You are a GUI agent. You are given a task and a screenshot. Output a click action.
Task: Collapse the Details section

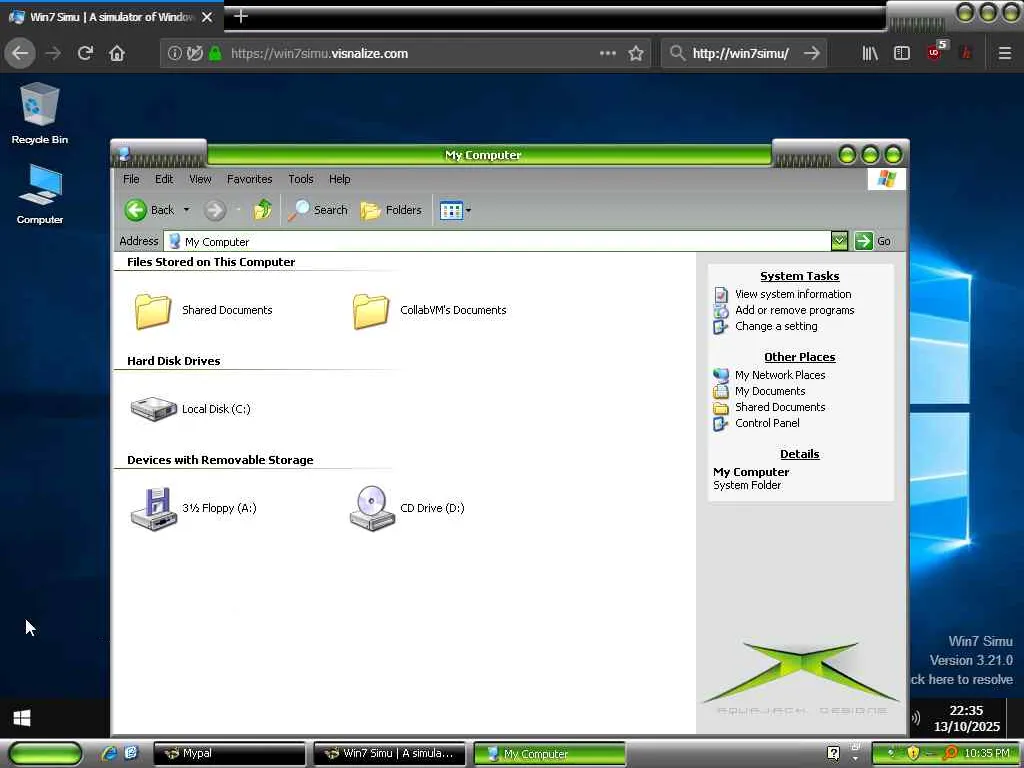pyautogui.click(x=799, y=455)
